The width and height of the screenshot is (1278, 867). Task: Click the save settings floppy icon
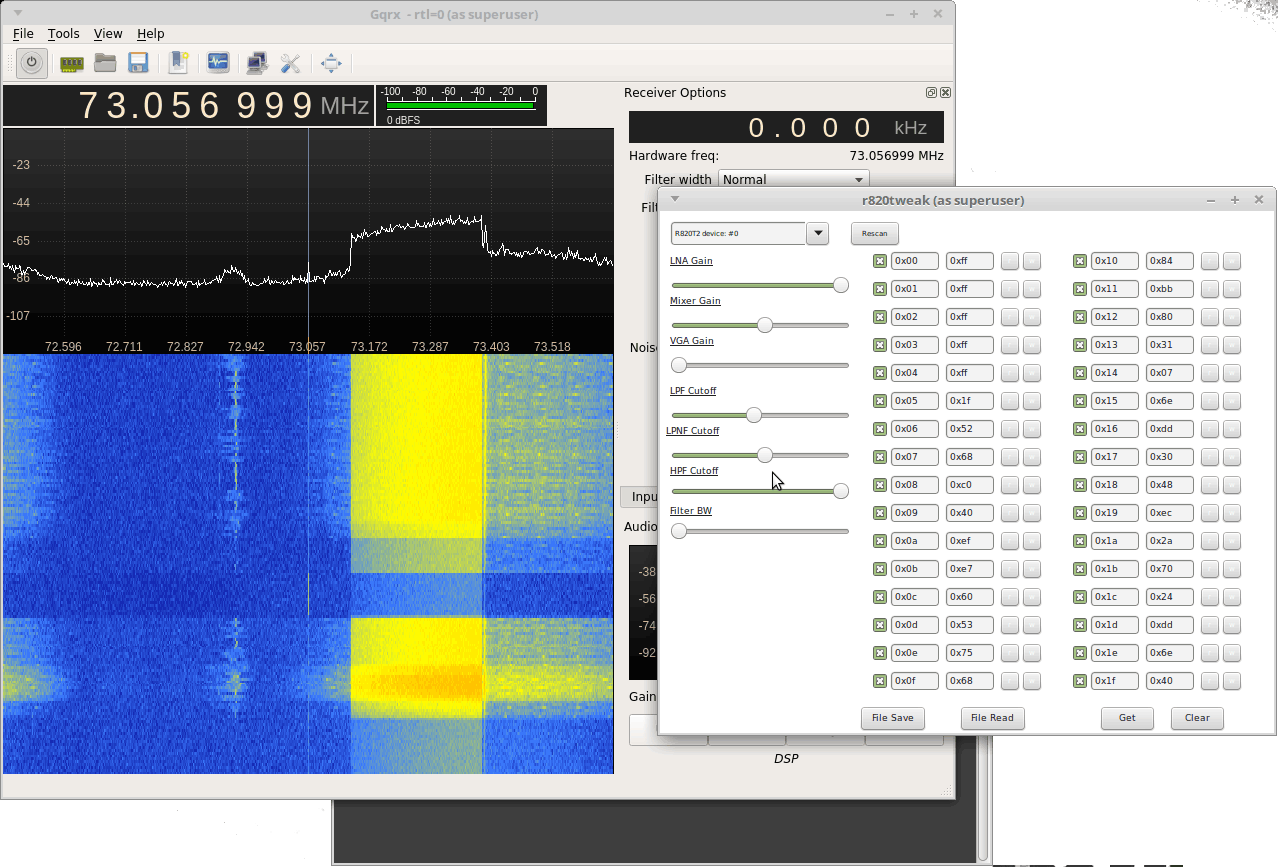[x=138, y=63]
